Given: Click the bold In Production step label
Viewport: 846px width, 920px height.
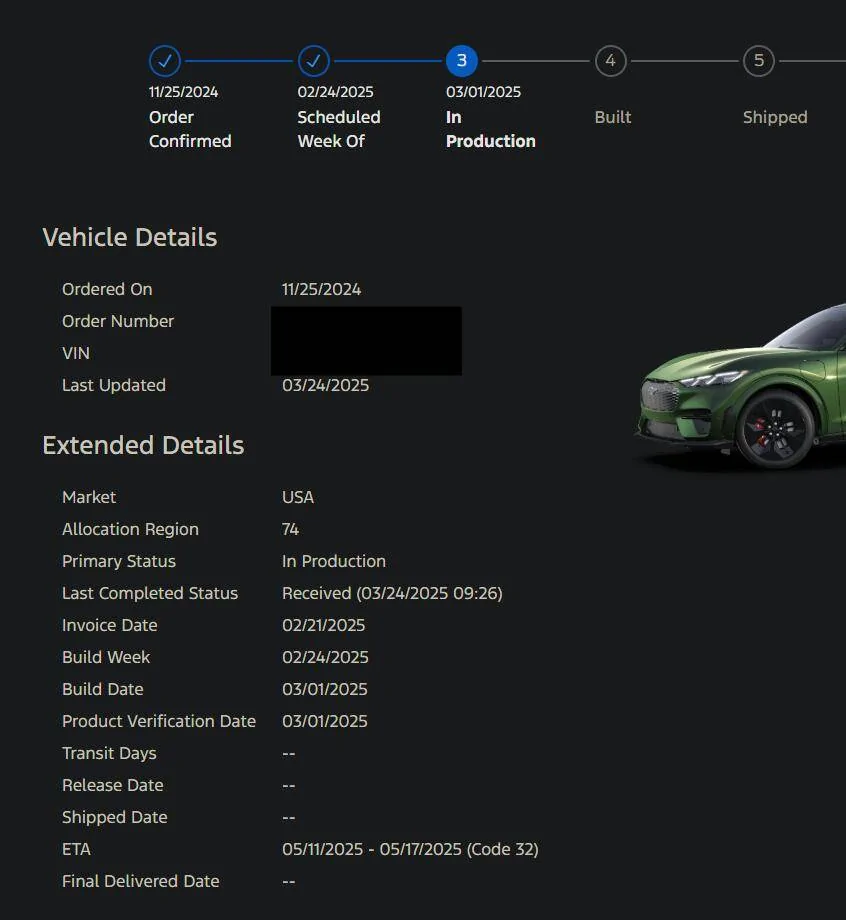Looking at the screenshot, I should 490,129.
